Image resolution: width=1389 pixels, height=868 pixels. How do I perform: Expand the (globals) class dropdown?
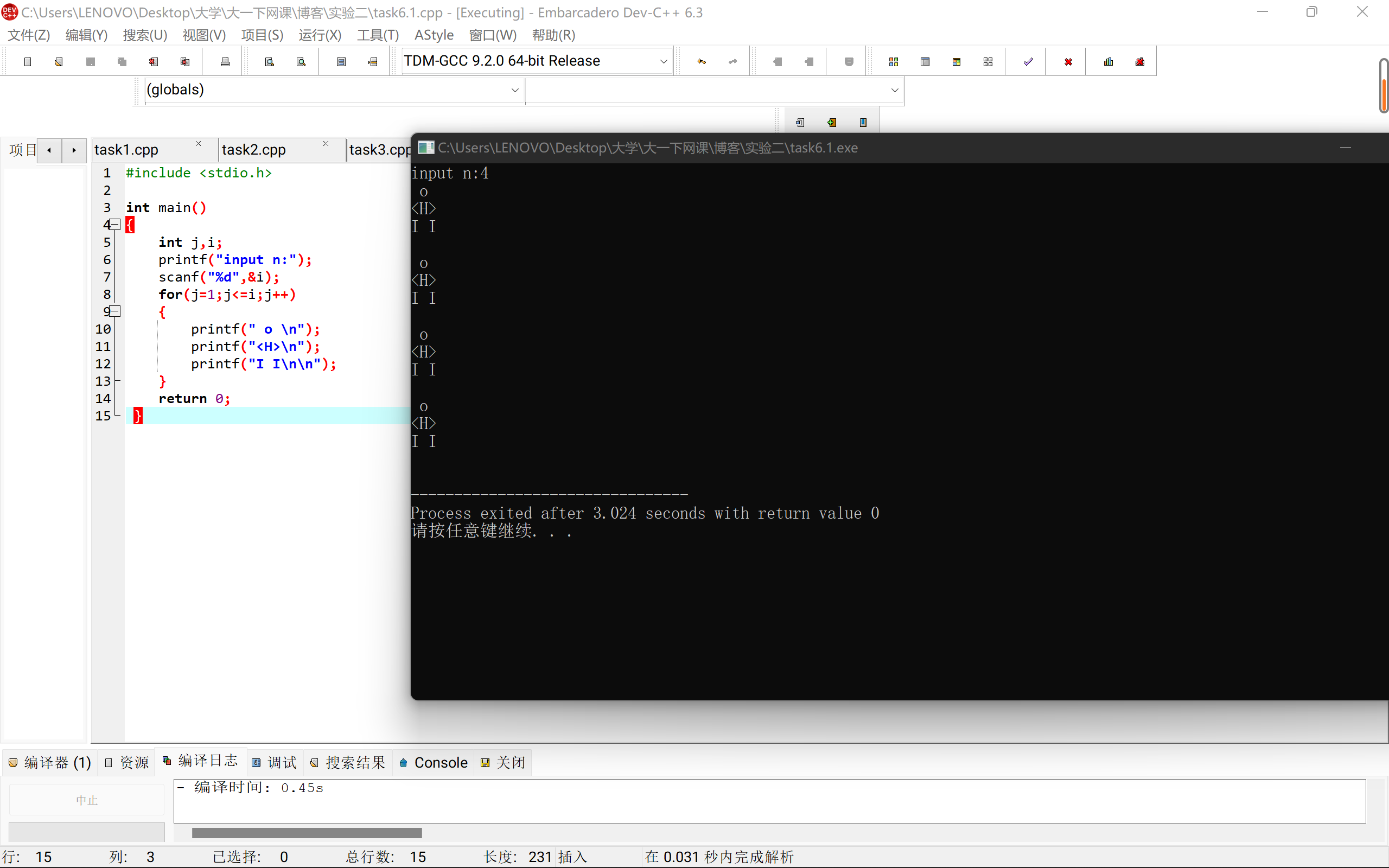tap(514, 90)
